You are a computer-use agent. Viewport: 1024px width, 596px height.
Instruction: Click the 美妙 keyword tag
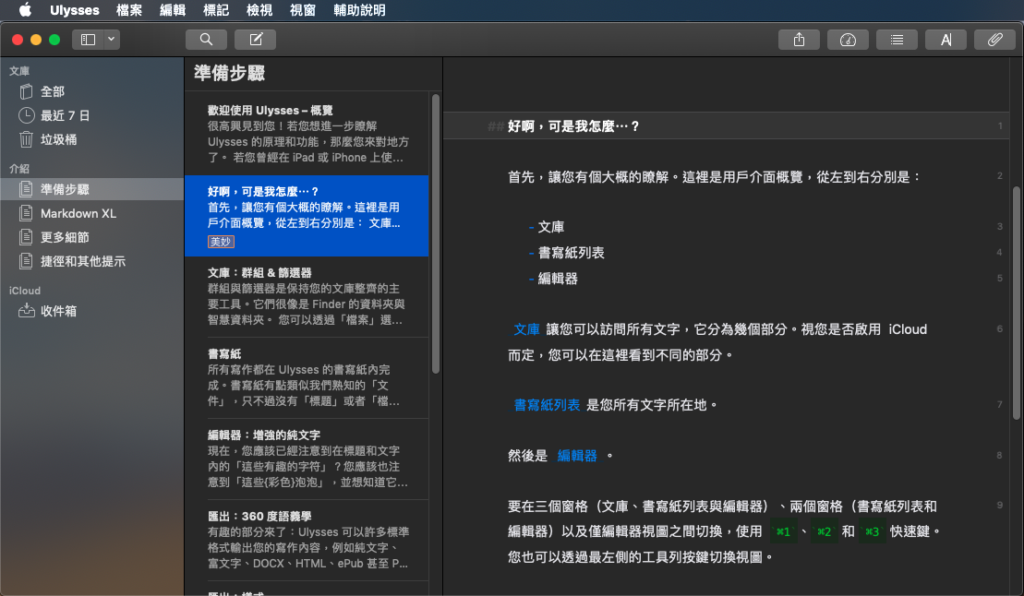tap(221, 242)
